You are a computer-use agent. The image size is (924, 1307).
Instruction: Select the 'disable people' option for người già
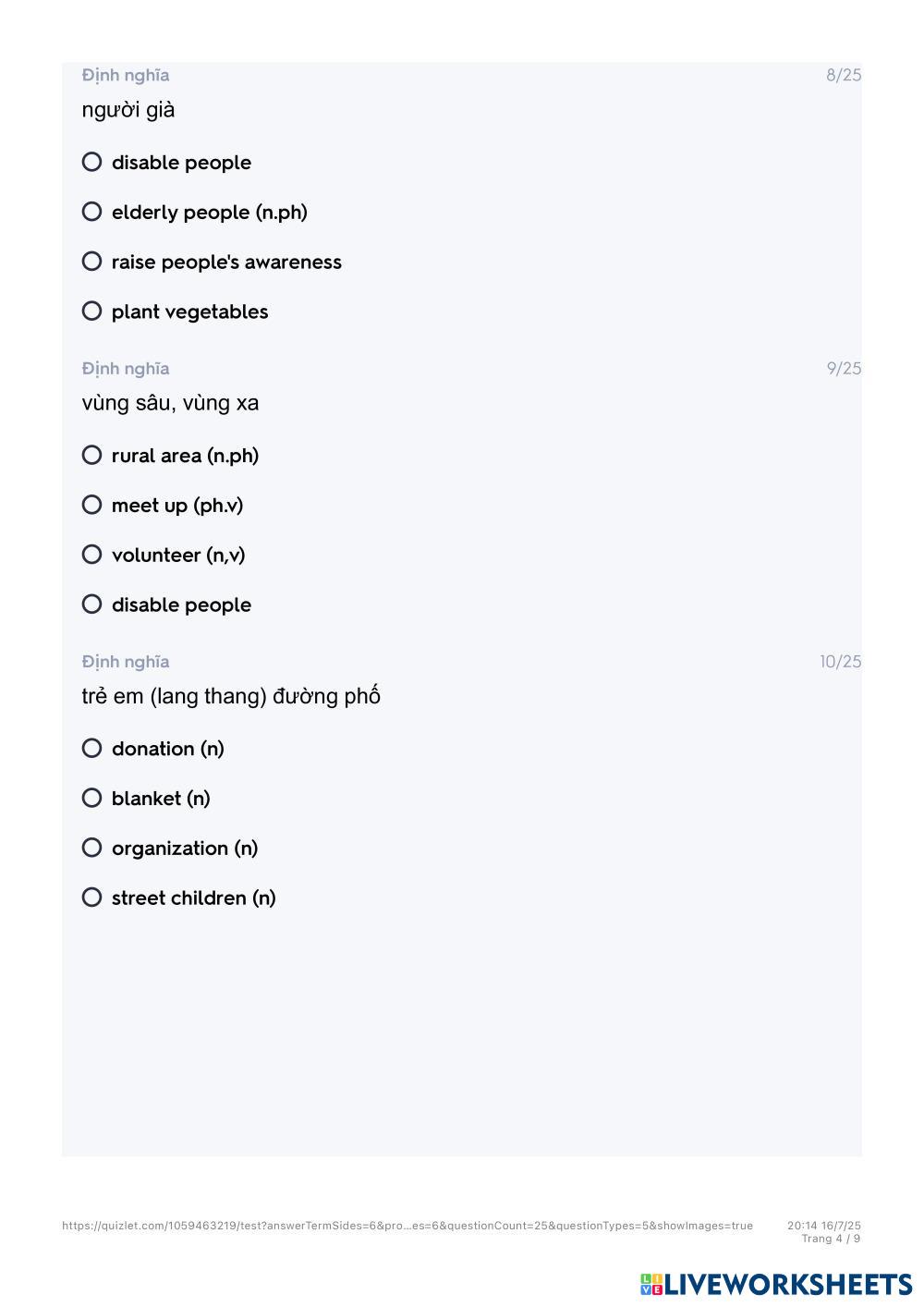91,163
